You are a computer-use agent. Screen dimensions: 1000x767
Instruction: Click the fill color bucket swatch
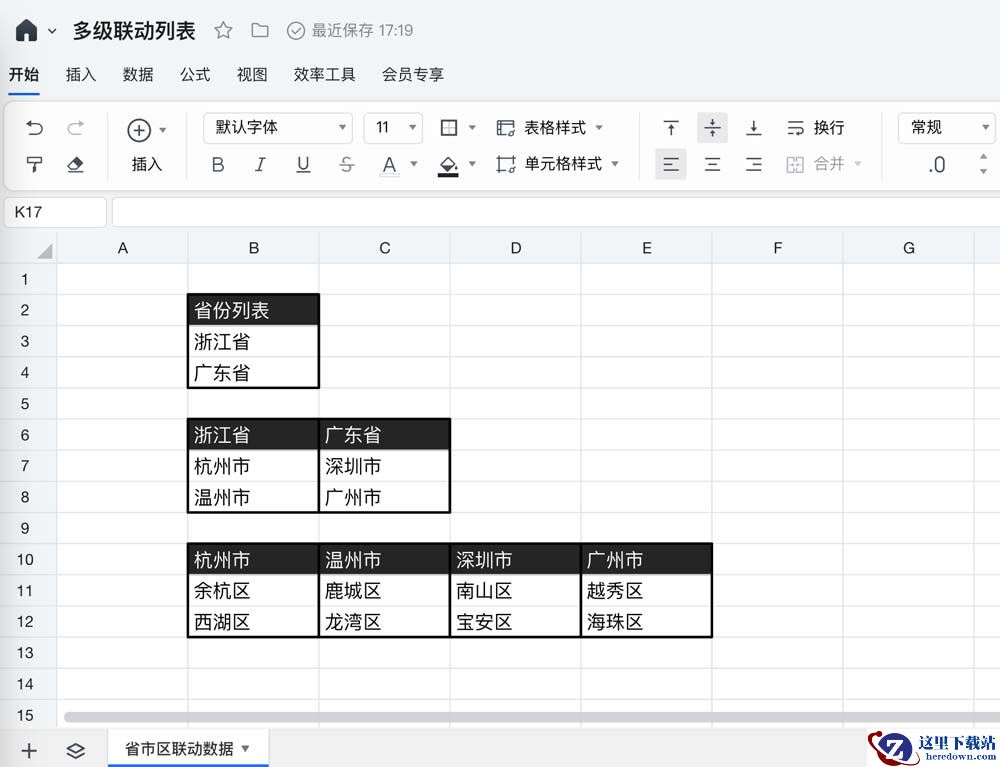tap(448, 165)
